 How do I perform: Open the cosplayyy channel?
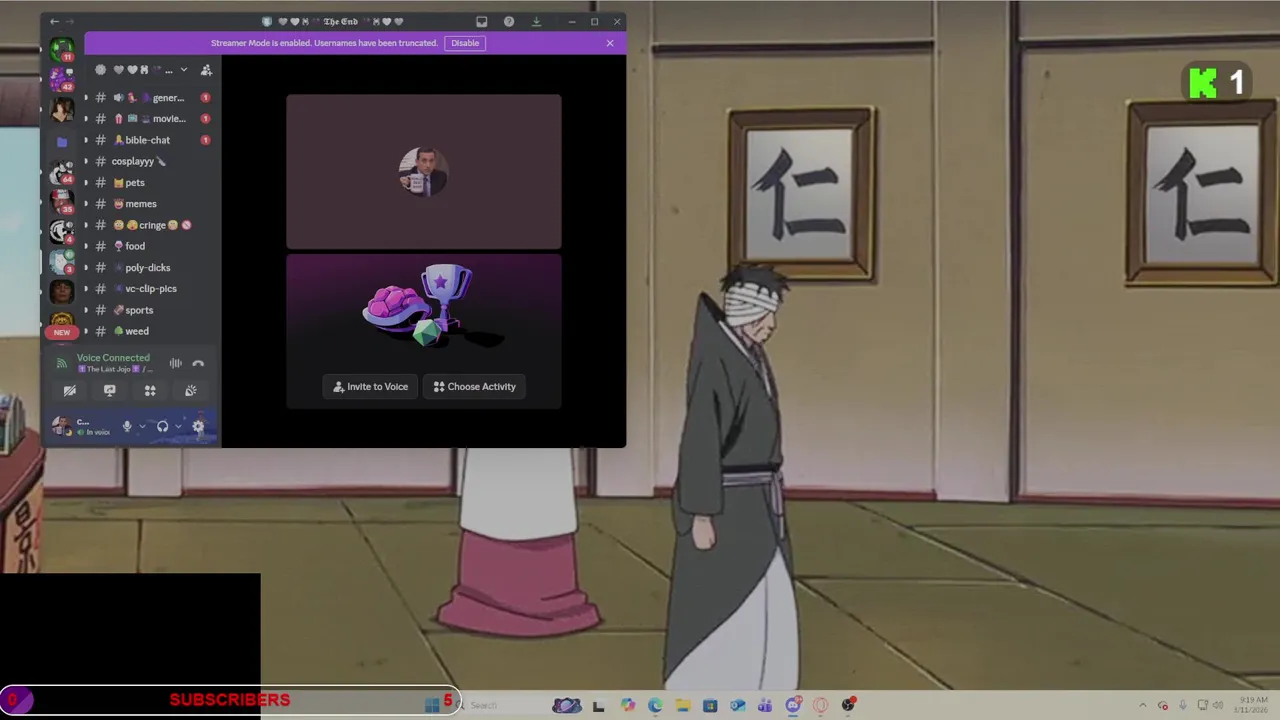click(x=147, y=161)
